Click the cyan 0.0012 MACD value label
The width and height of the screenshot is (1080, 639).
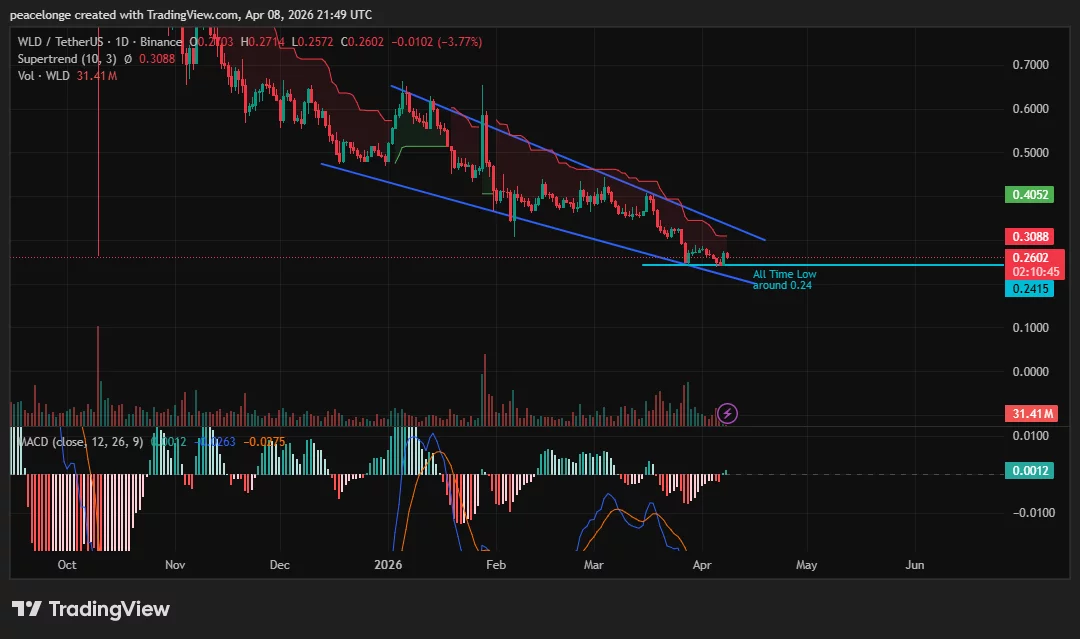[1030, 470]
